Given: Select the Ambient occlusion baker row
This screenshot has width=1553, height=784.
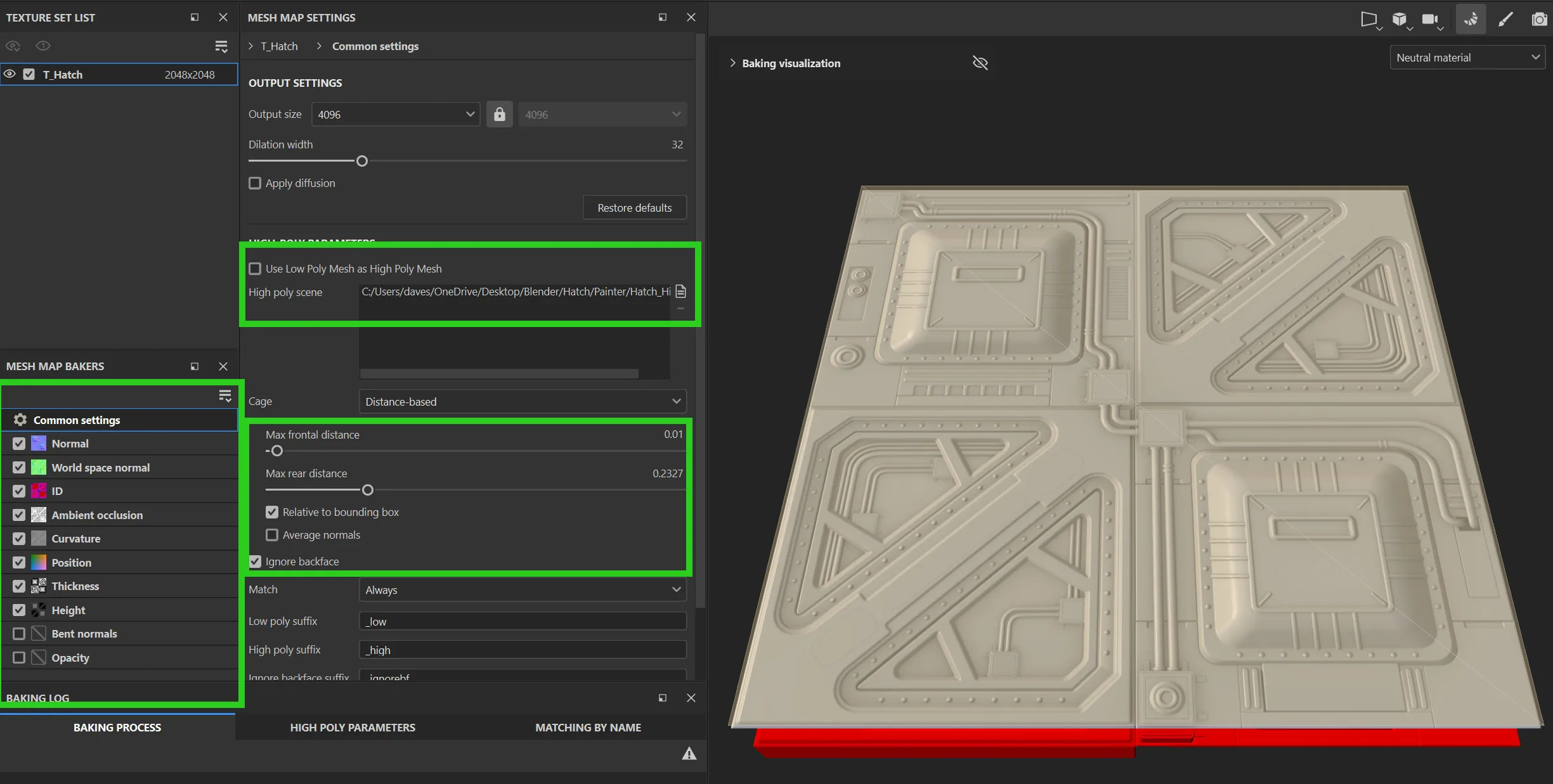Looking at the screenshot, I should (119, 515).
